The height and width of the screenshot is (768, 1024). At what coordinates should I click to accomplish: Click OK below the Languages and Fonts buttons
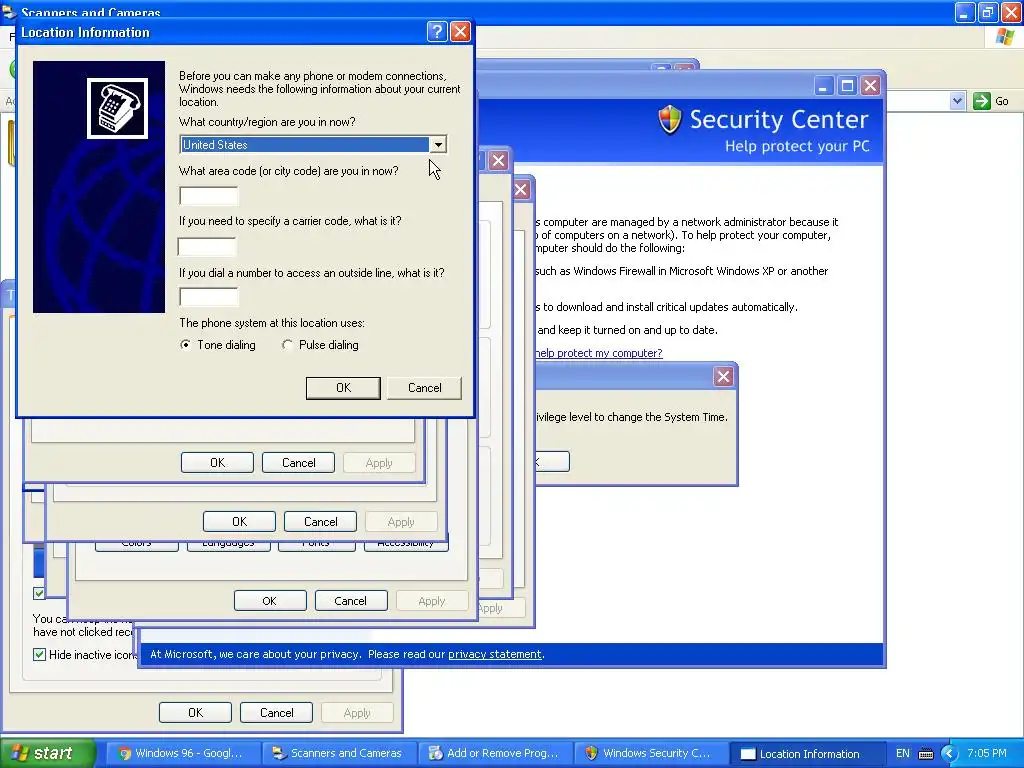point(270,601)
